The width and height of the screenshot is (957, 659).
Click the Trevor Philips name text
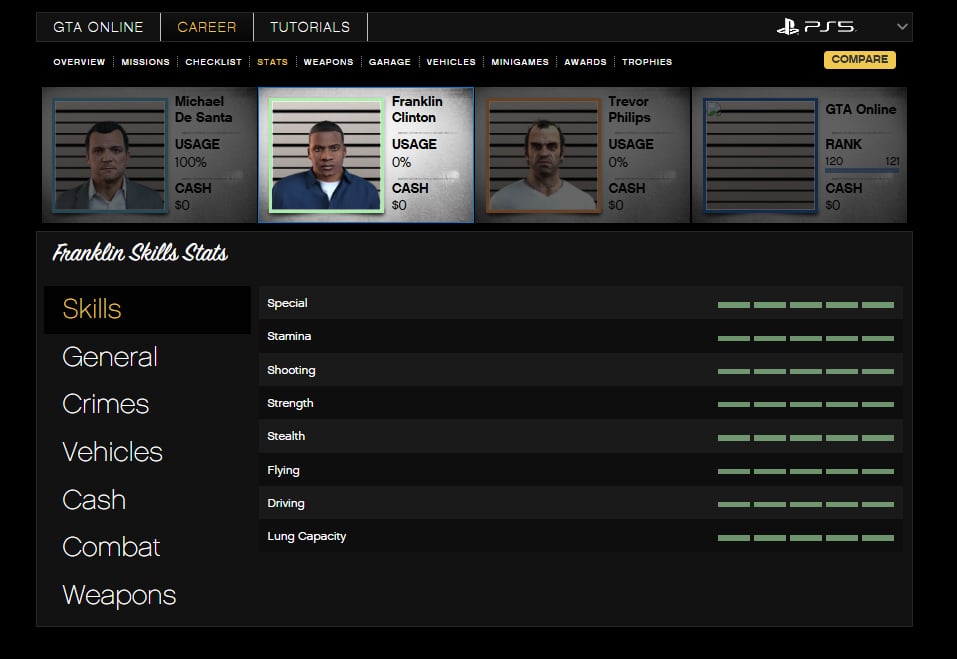[x=629, y=109]
